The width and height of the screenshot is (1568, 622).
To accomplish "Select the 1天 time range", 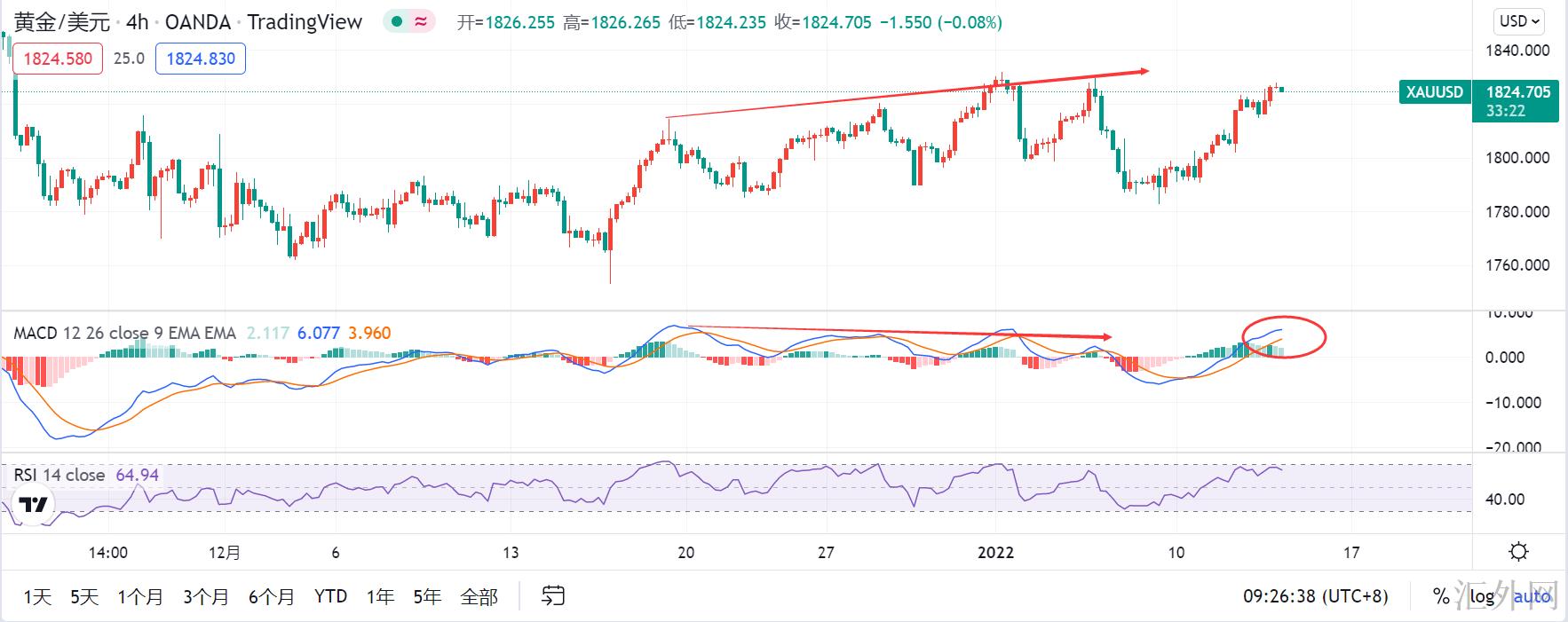I will pos(37,596).
